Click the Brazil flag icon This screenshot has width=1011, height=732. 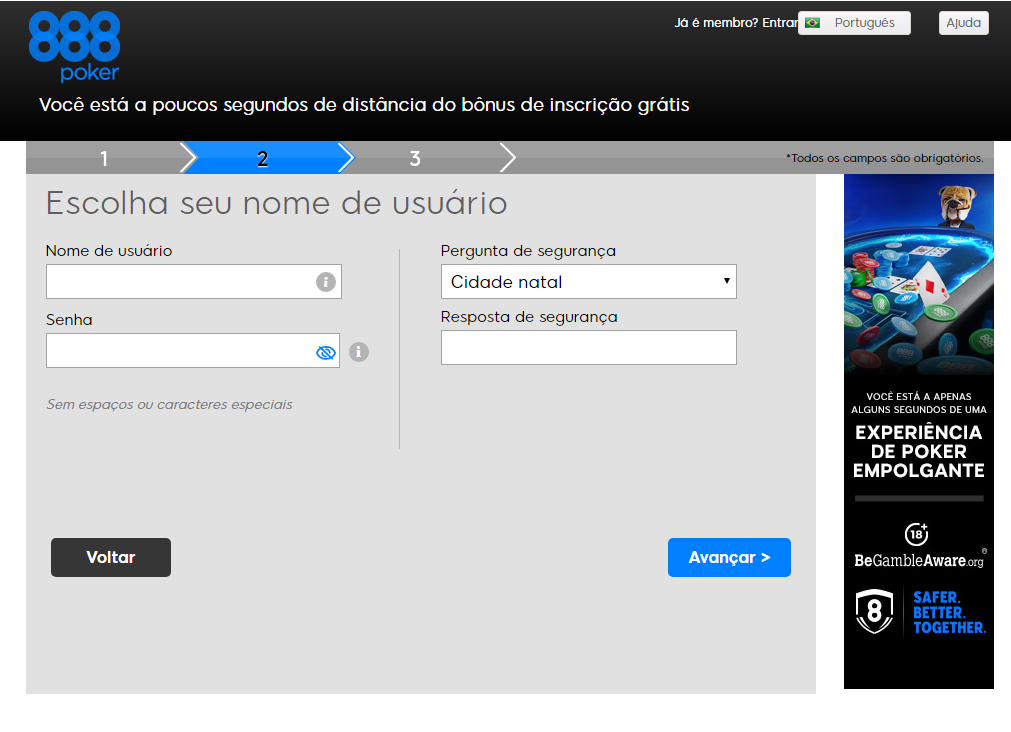tap(812, 23)
